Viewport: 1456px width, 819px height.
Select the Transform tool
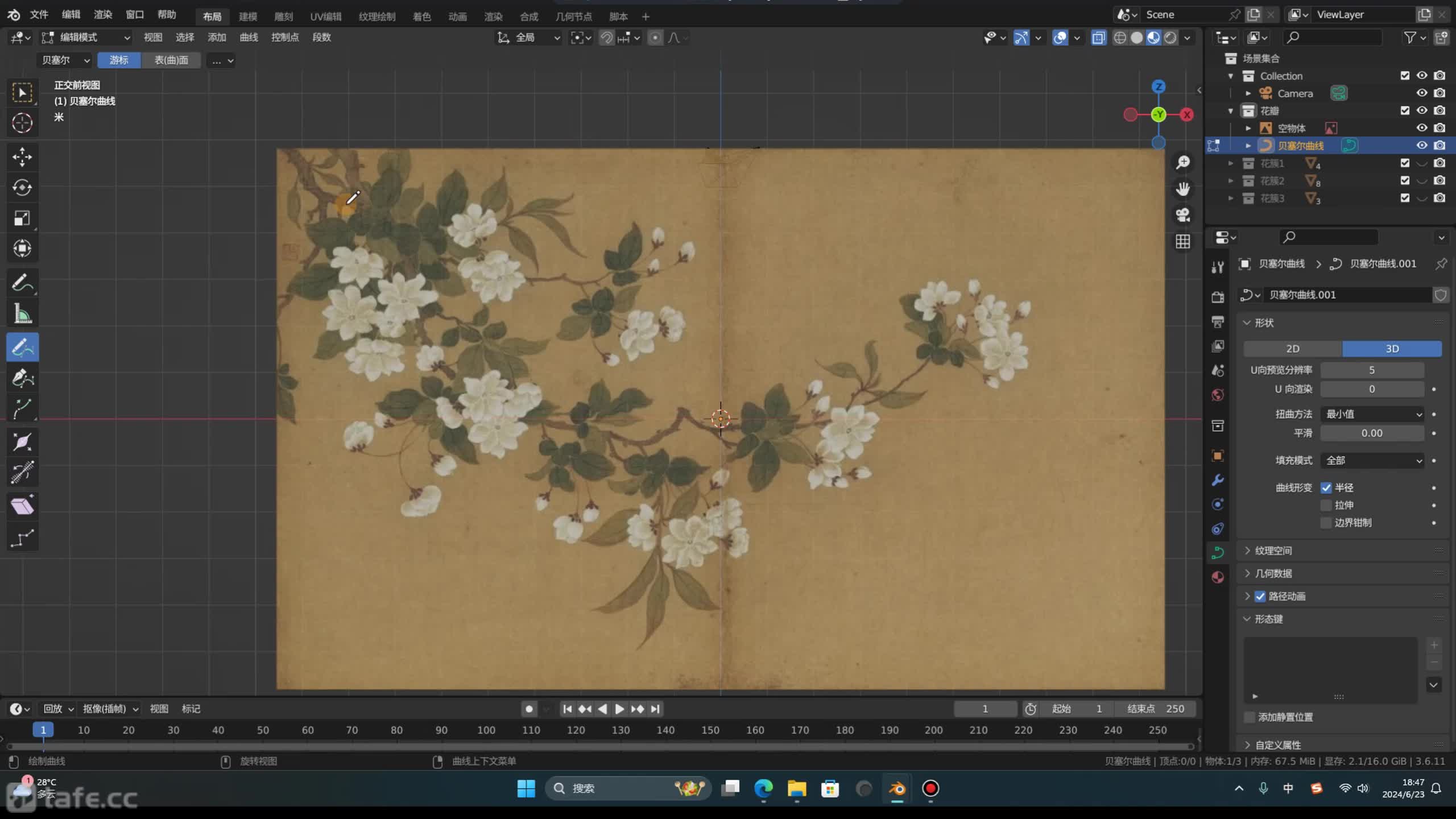tap(22, 248)
